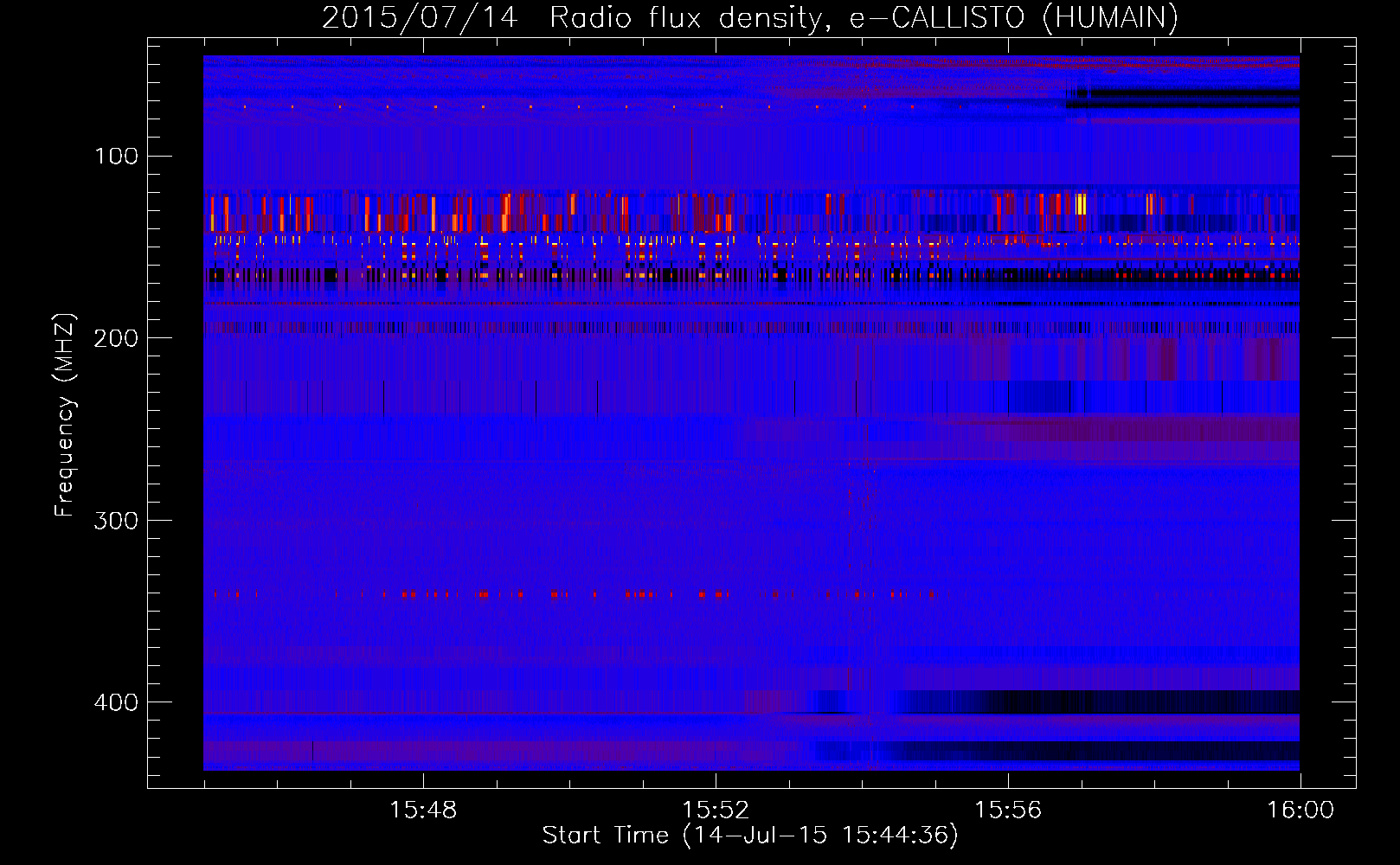
Task: Click the 16:00 time axis label
Action: coord(1300,811)
